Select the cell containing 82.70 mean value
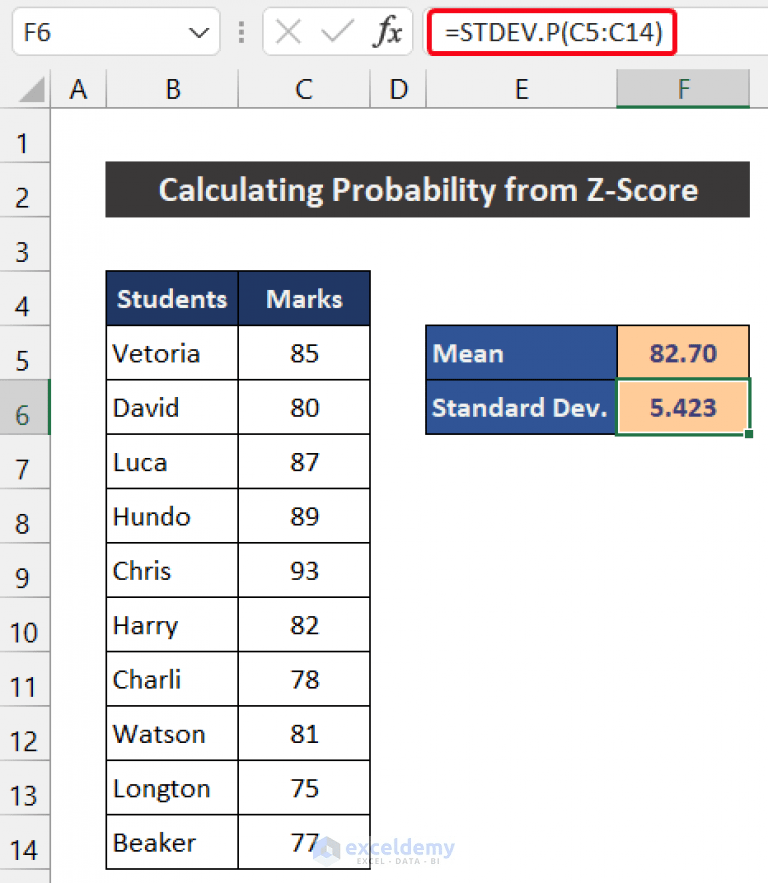The height and width of the screenshot is (883, 768). coord(683,353)
